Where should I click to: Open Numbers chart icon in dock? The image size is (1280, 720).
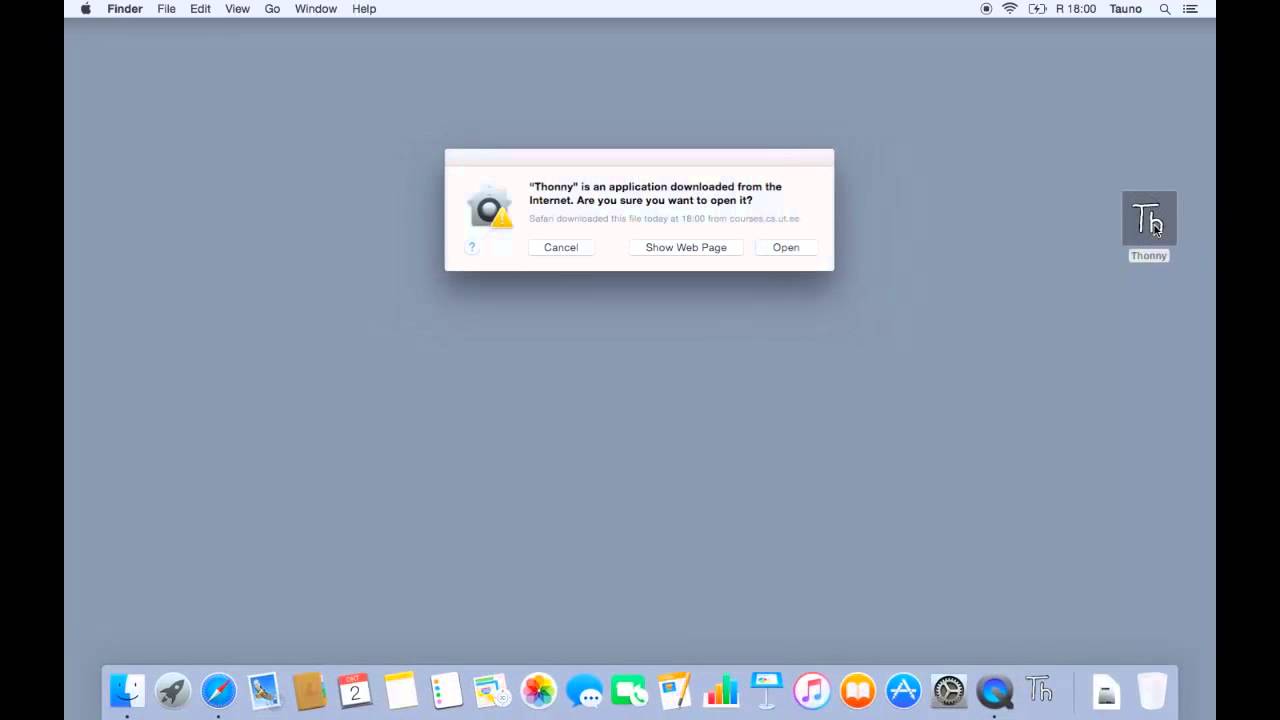[x=721, y=690]
